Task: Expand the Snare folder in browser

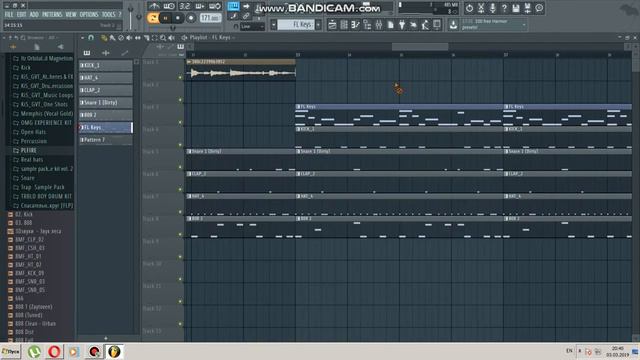Action: (x=27, y=178)
